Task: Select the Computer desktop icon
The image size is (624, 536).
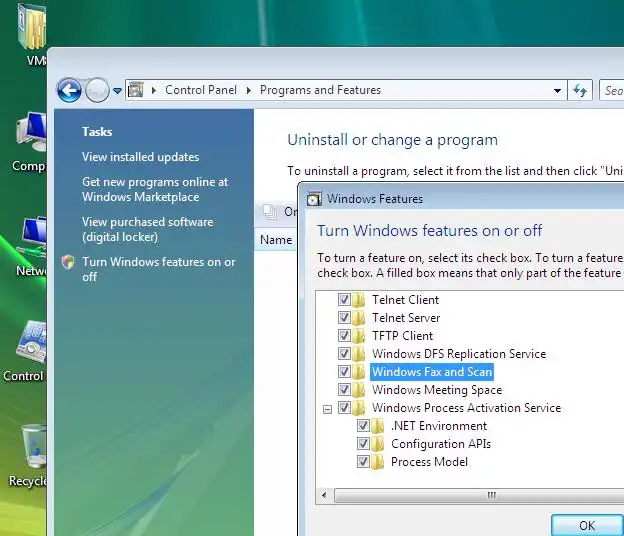Action: point(30,142)
